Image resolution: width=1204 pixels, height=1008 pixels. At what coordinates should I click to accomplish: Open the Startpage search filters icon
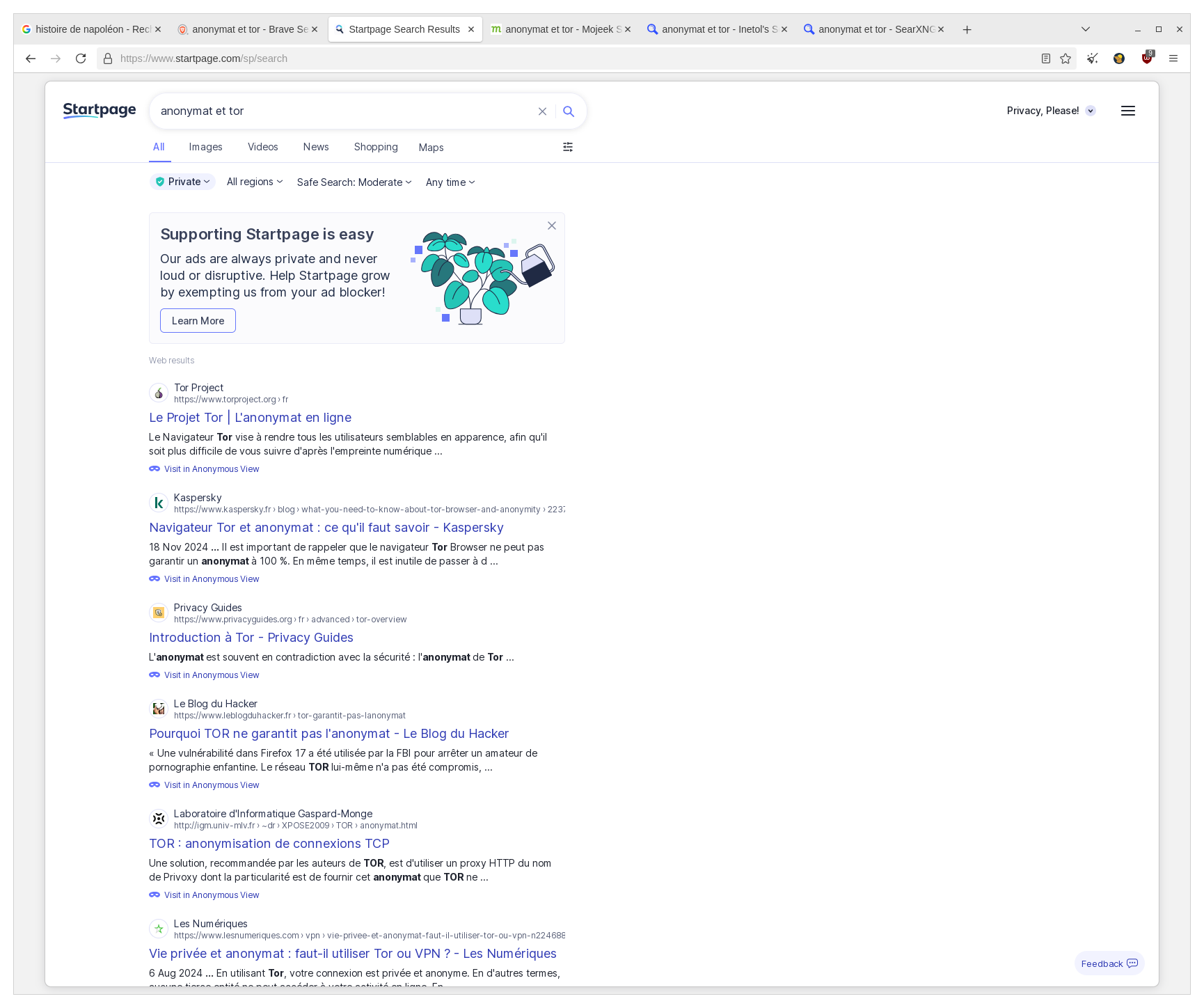pyautogui.click(x=568, y=147)
